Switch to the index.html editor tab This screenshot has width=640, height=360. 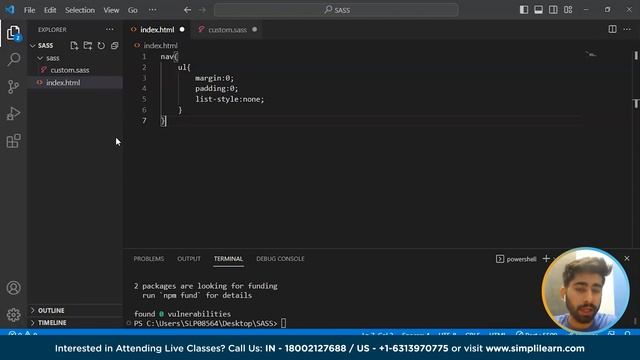pyautogui.click(x=157, y=29)
